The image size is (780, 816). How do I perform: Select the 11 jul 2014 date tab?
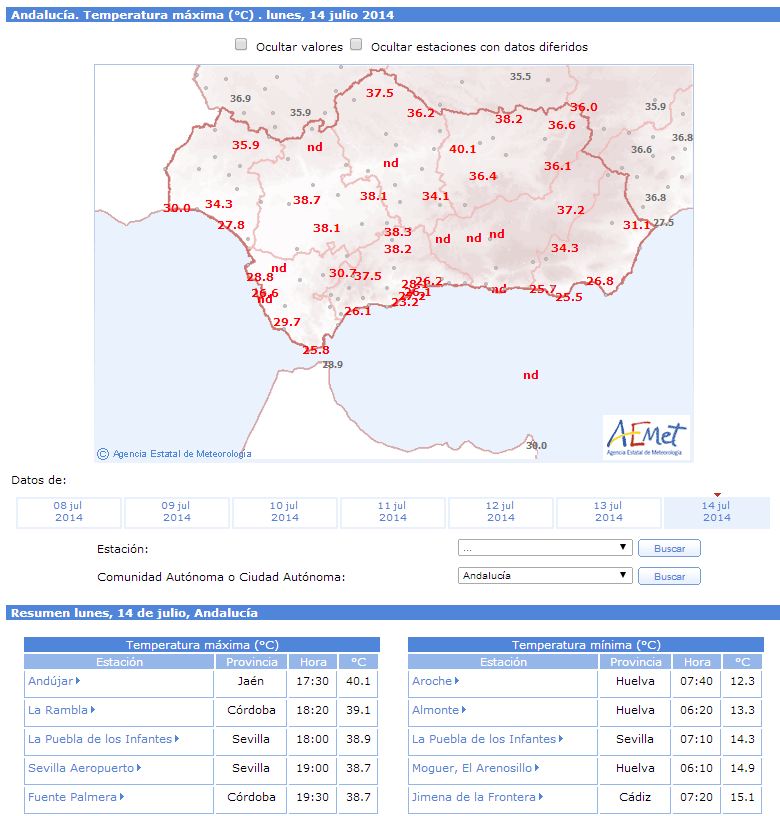coord(393,512)
